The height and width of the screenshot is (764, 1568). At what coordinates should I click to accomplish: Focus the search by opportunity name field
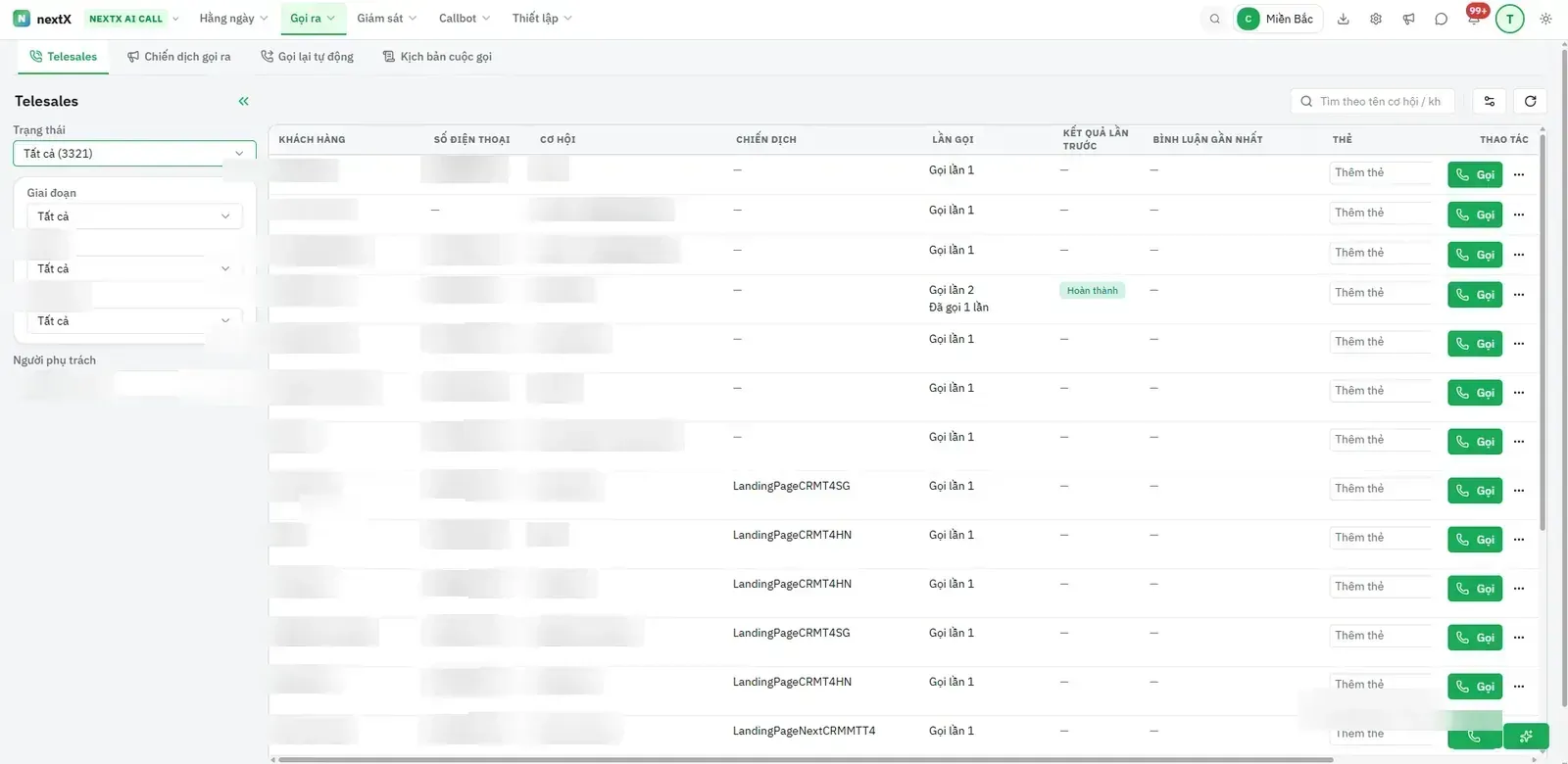coord(1373,101)
